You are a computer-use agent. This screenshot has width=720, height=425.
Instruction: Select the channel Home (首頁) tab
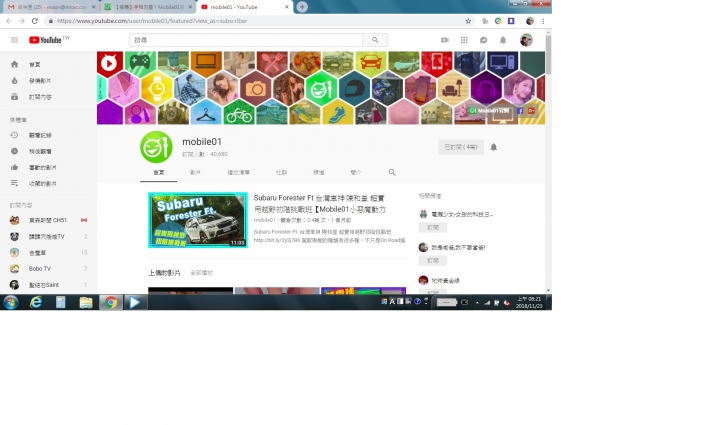[x=158, y=173]
